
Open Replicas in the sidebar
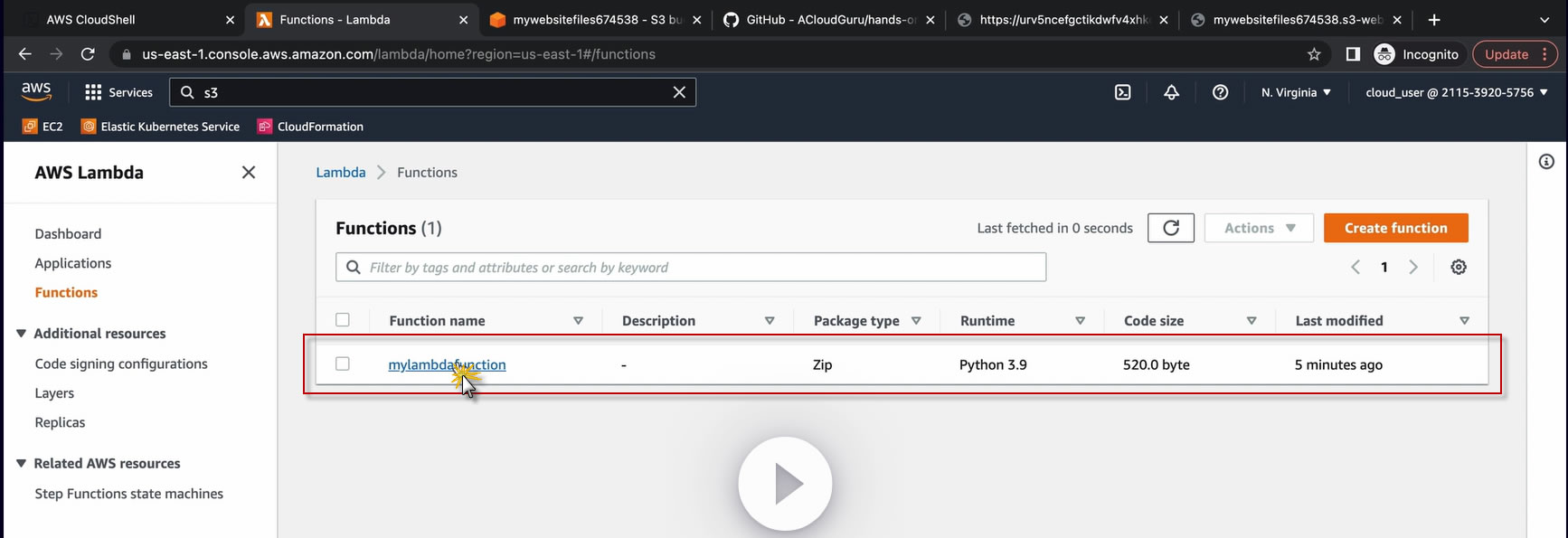(x=60, y=422)
